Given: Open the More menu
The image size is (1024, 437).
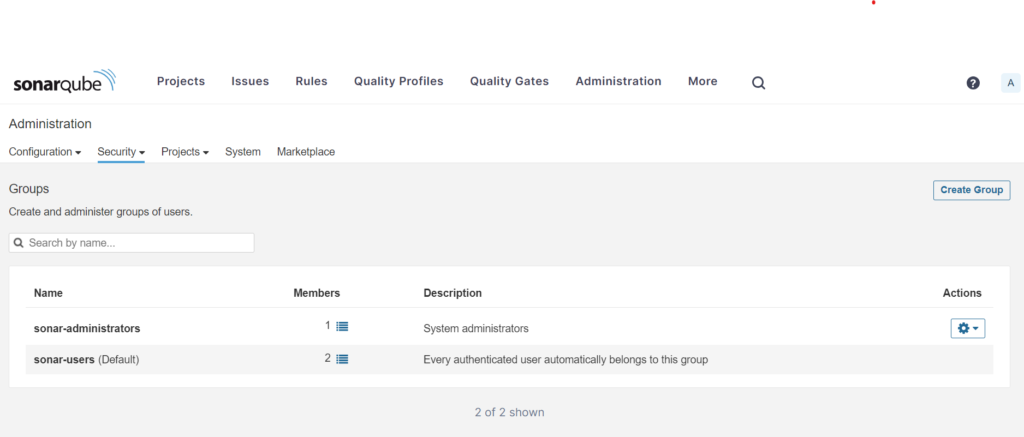Looking at the screenshot, I should (702, 82).
